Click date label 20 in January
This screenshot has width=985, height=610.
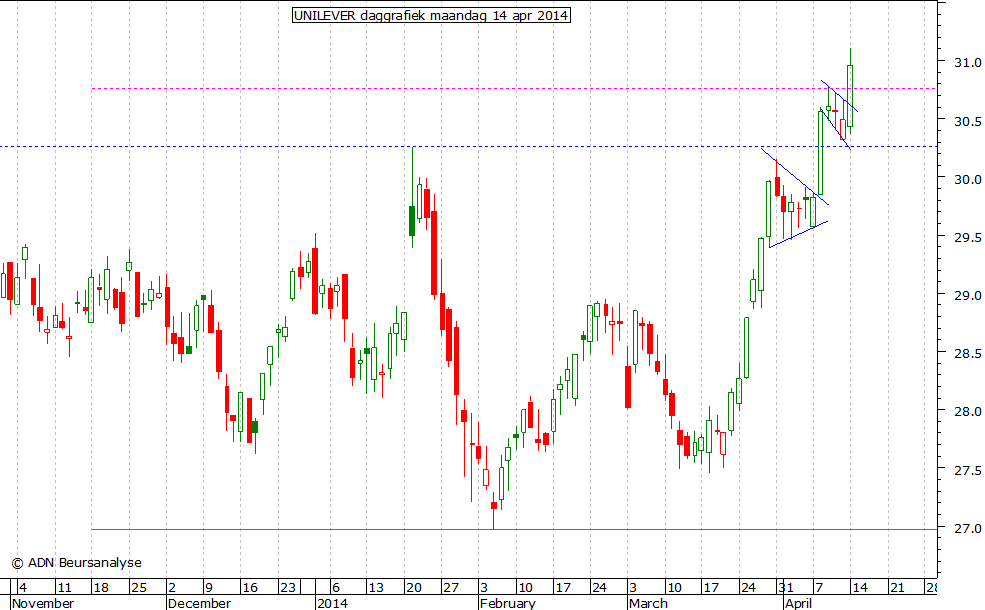[x=414, y=588]
